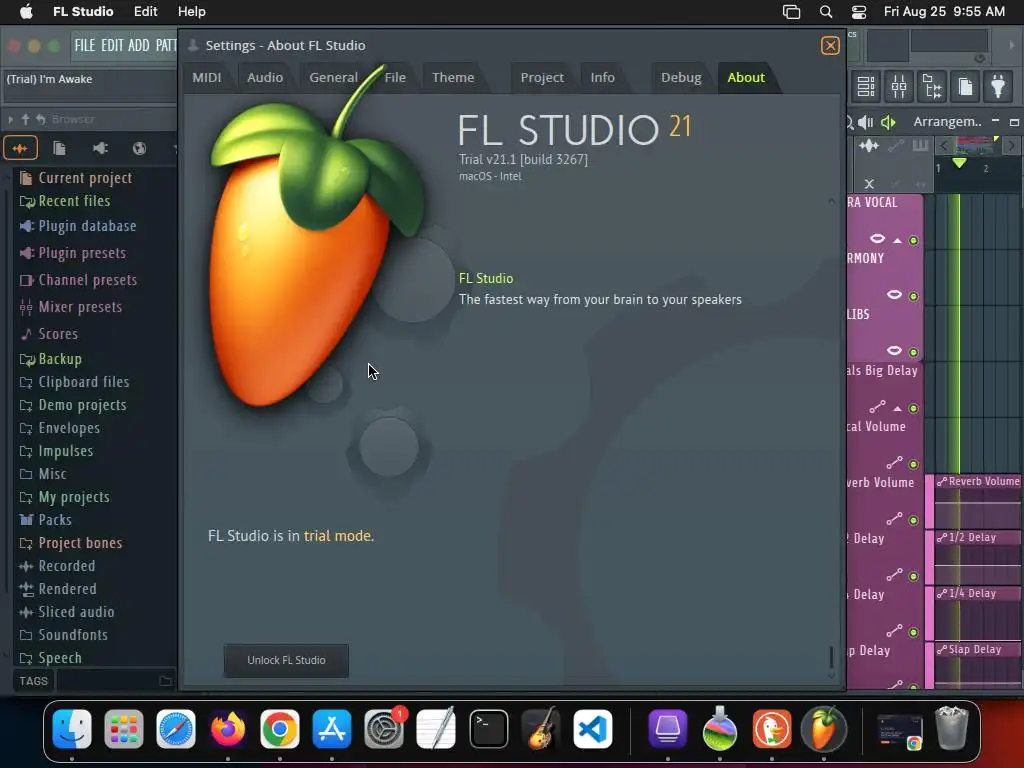Click the green playhead marker on timeline

click(959, 163)
